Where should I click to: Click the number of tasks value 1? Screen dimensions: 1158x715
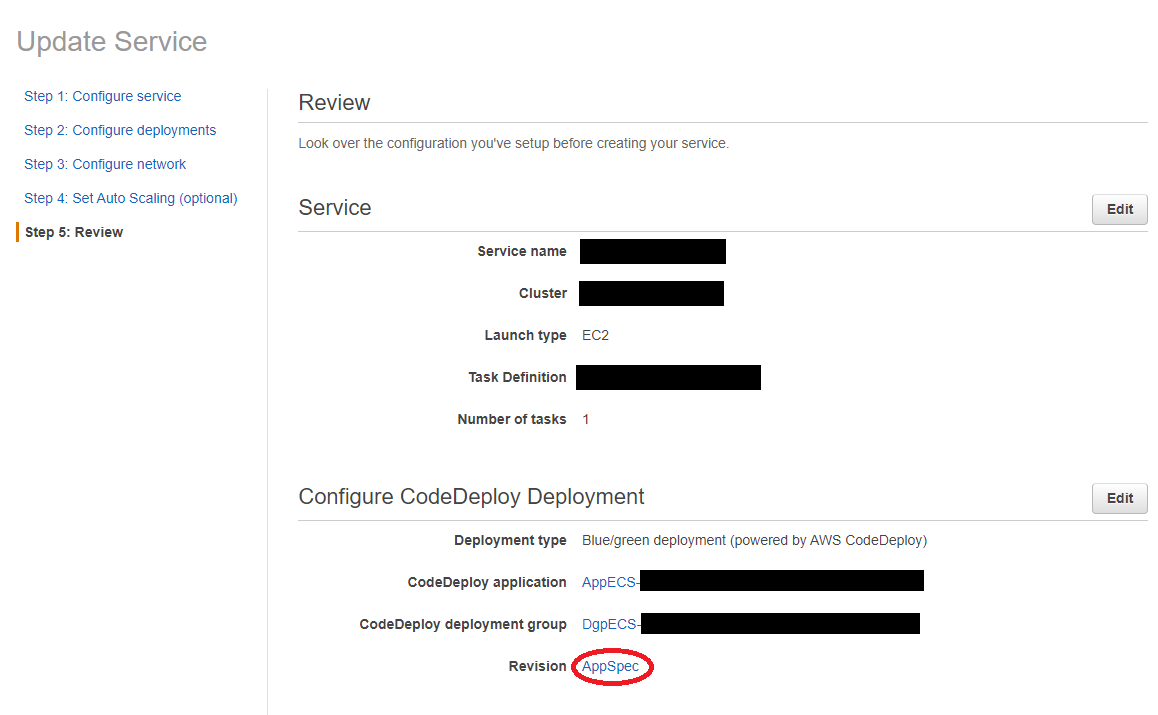[586, 420]
